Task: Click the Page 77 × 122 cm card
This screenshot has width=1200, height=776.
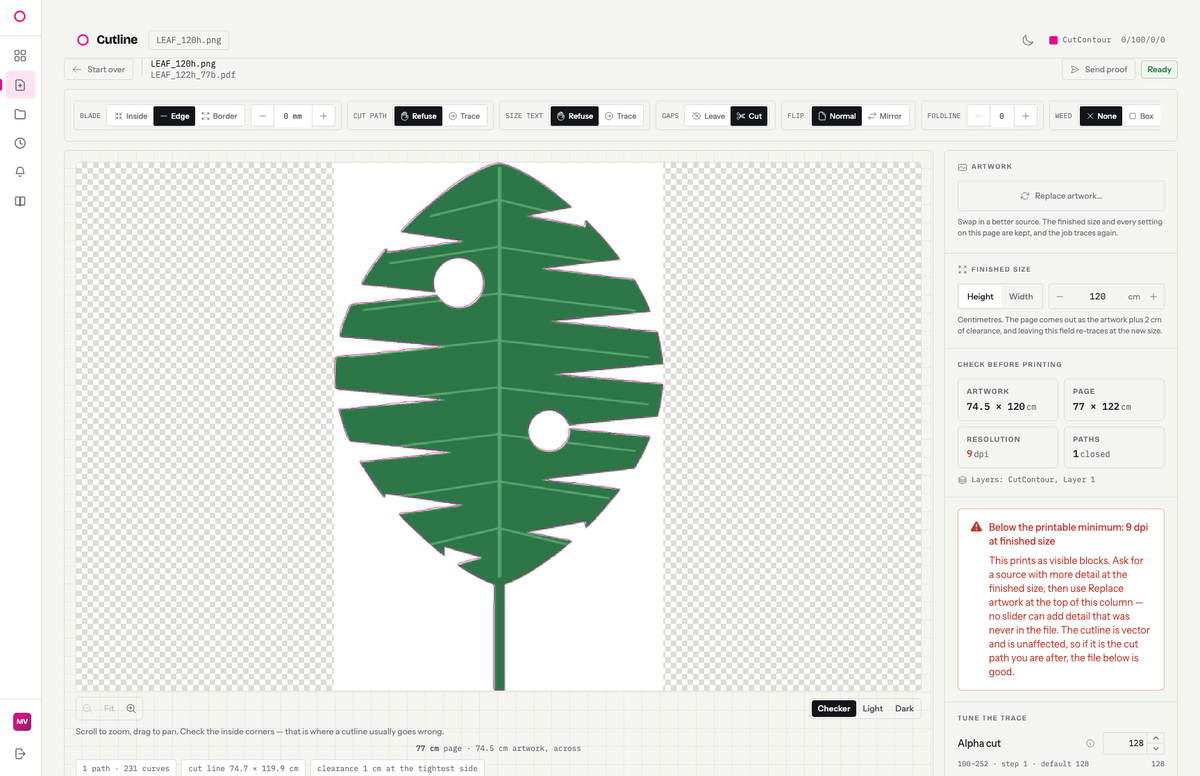Action: pyautogui.click(x=1114, y=399)
